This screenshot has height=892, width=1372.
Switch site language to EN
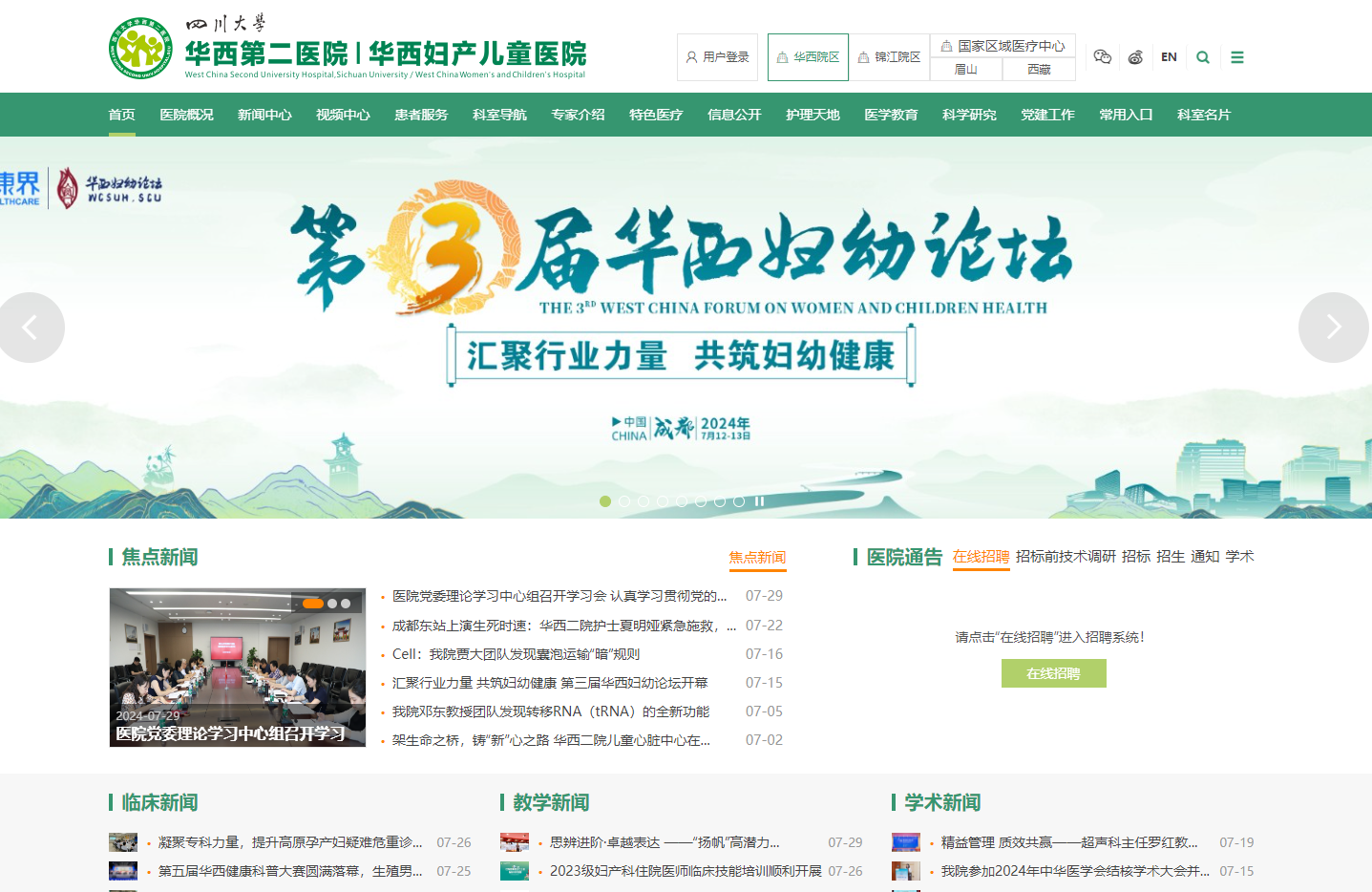[1169, 57]
